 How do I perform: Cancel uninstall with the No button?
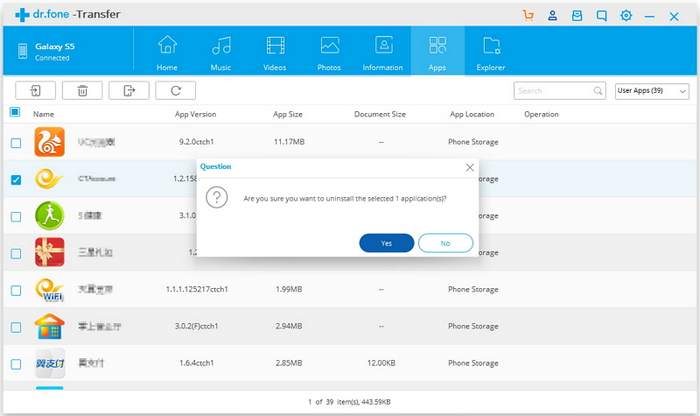(446, 243)
